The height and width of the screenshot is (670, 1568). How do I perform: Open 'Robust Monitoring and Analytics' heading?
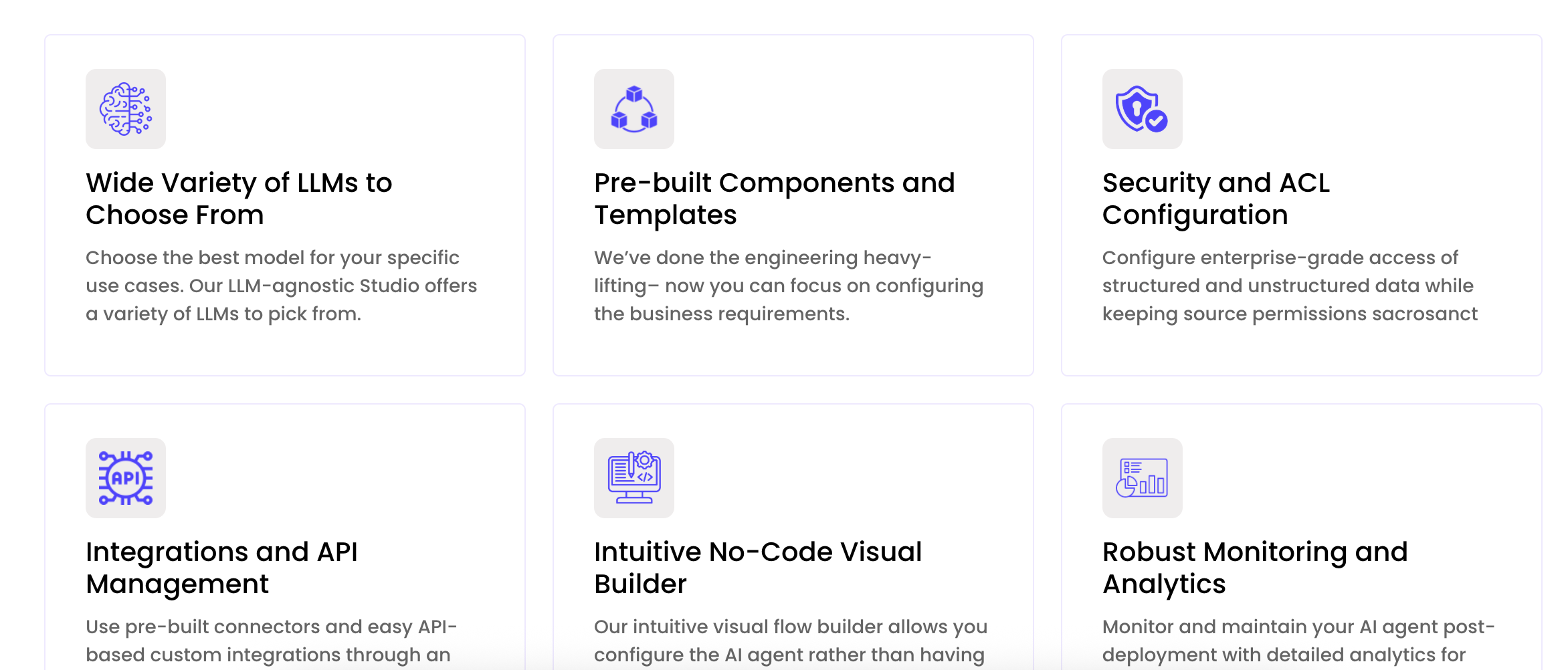pos(1255,568)
